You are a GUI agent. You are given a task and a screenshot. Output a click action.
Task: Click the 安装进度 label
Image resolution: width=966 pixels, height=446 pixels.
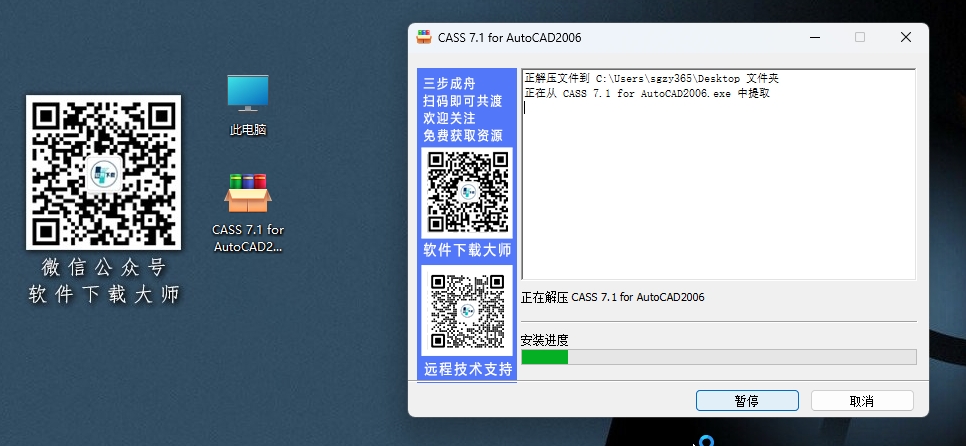pyautogui.click(x=545, y=340)
